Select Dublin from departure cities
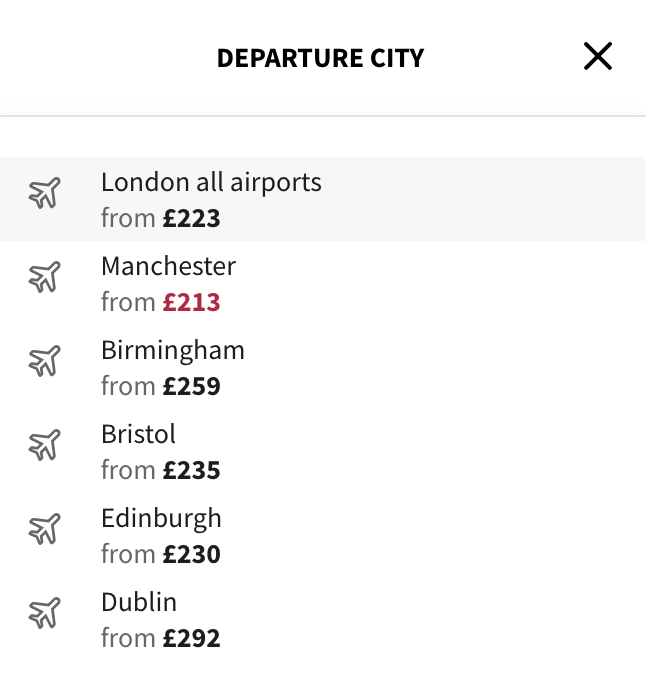Viewport: 646px width, 698px height. point(323,619)
